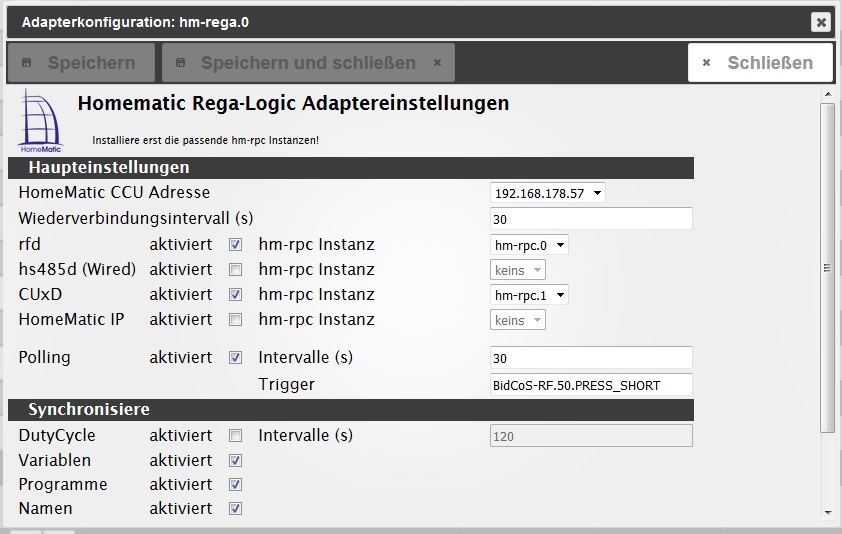Open the rfd hm-rpc Instanz dropdown
This screenshot has height=534, width=842.
pyautogui.click(x=529, y=245)
